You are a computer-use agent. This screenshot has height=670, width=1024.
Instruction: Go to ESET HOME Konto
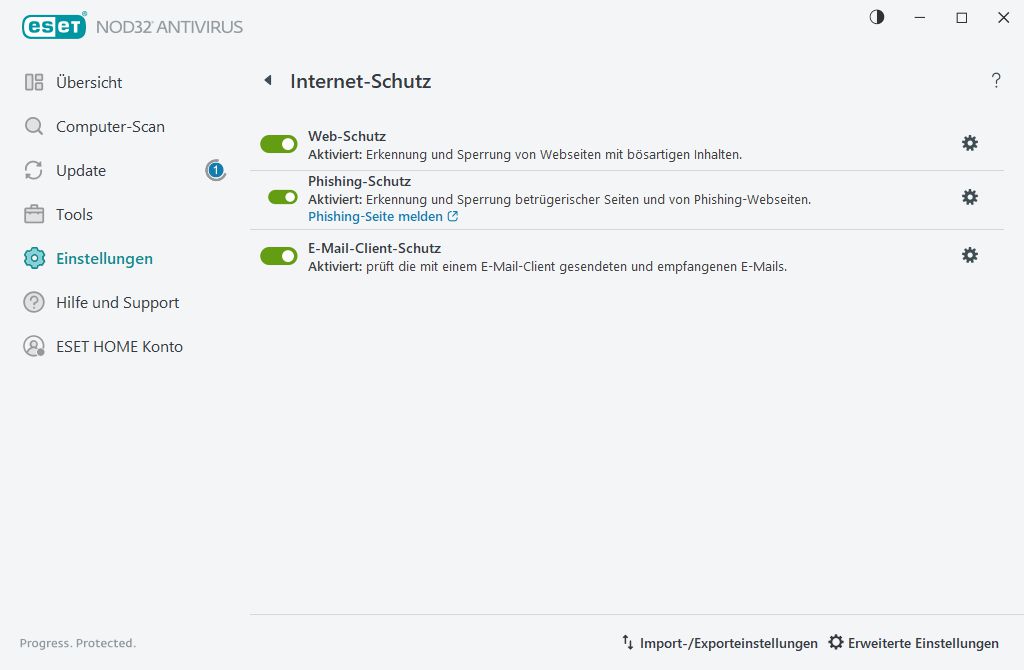click(x=120, y=346)
